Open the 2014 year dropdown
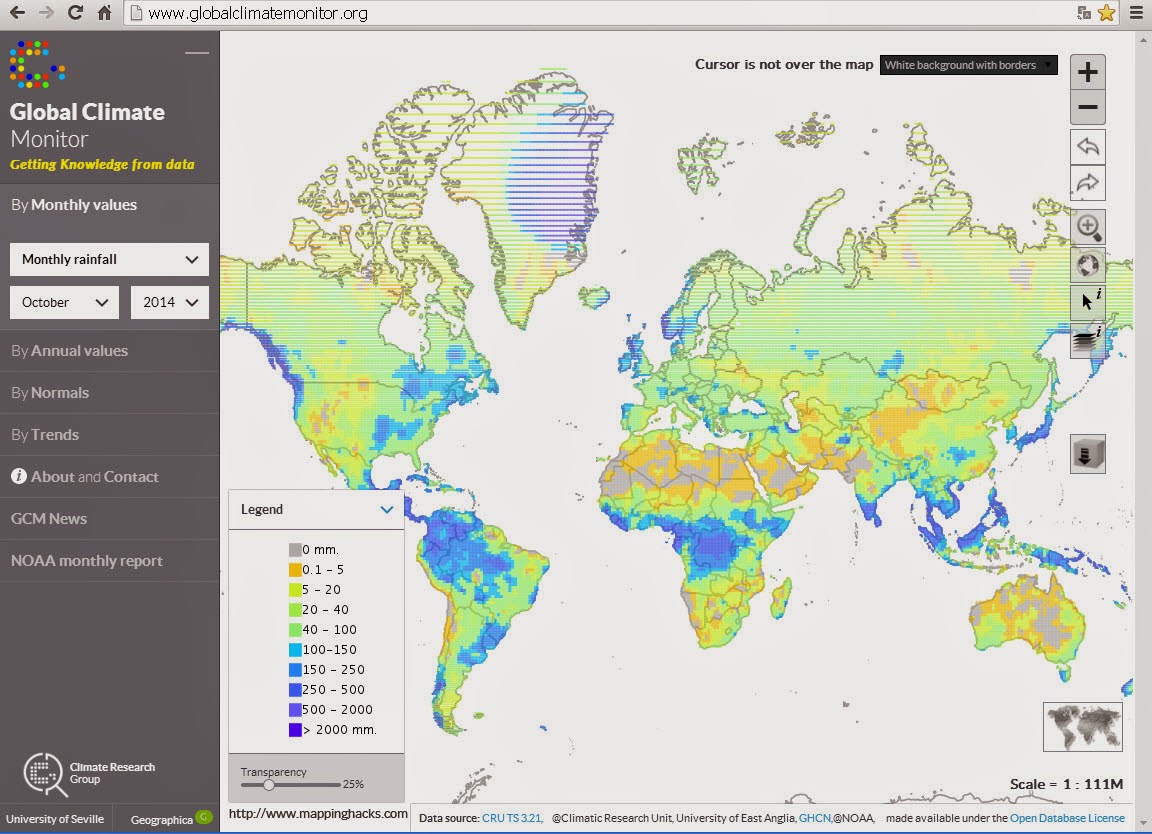Viewport: 1152px width, 834px height. click(x=169, y=302)
